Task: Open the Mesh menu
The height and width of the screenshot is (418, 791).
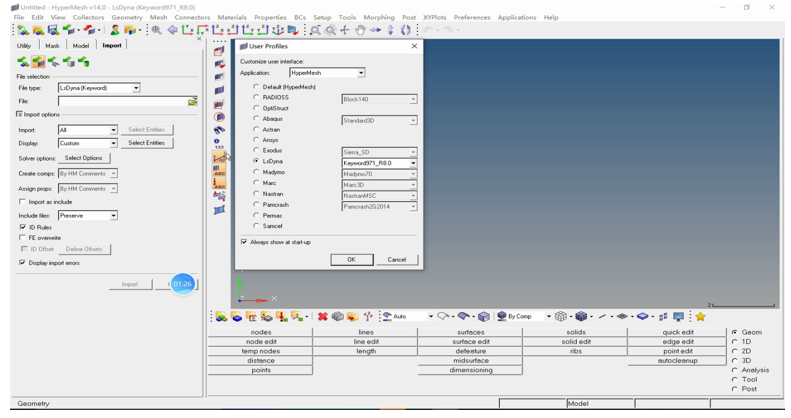Action: (x=158, y=17)
